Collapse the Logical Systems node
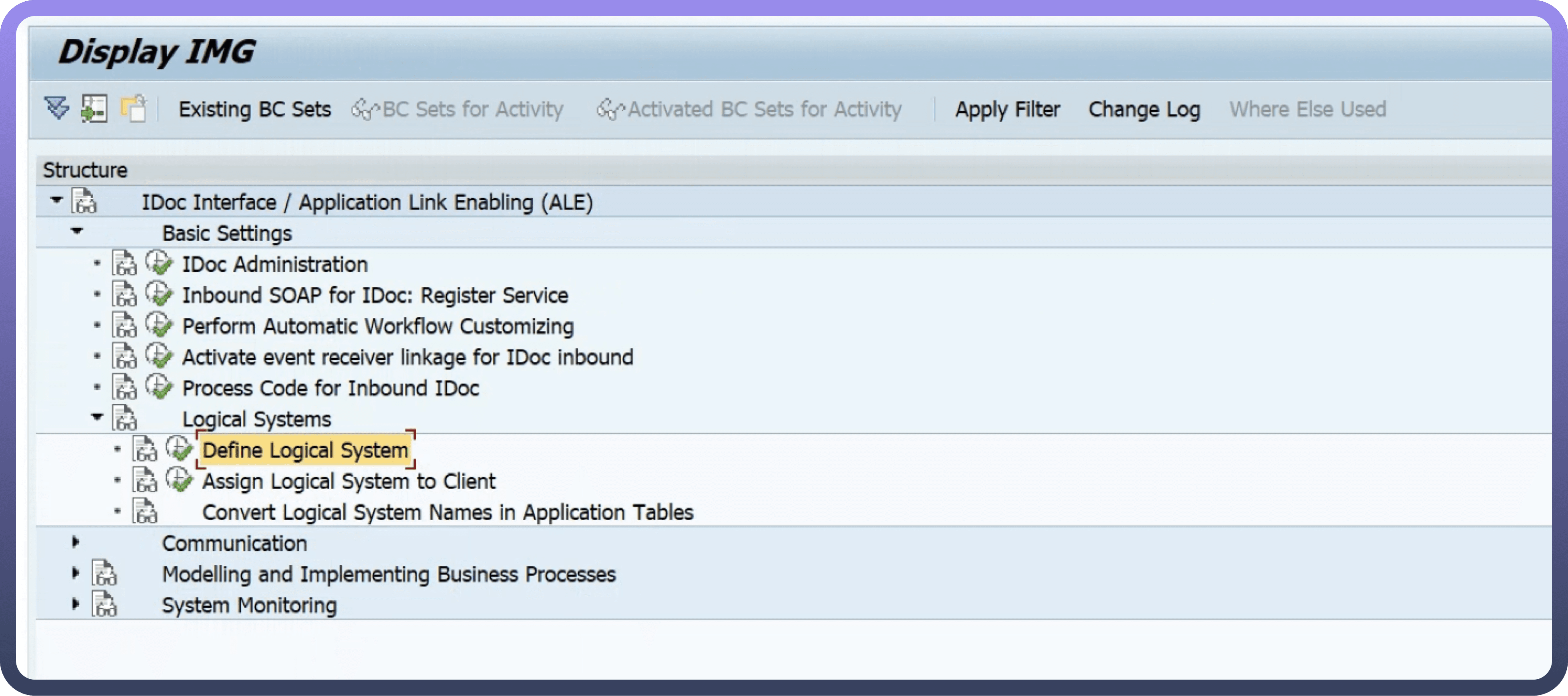 click(x=97, y=417)
